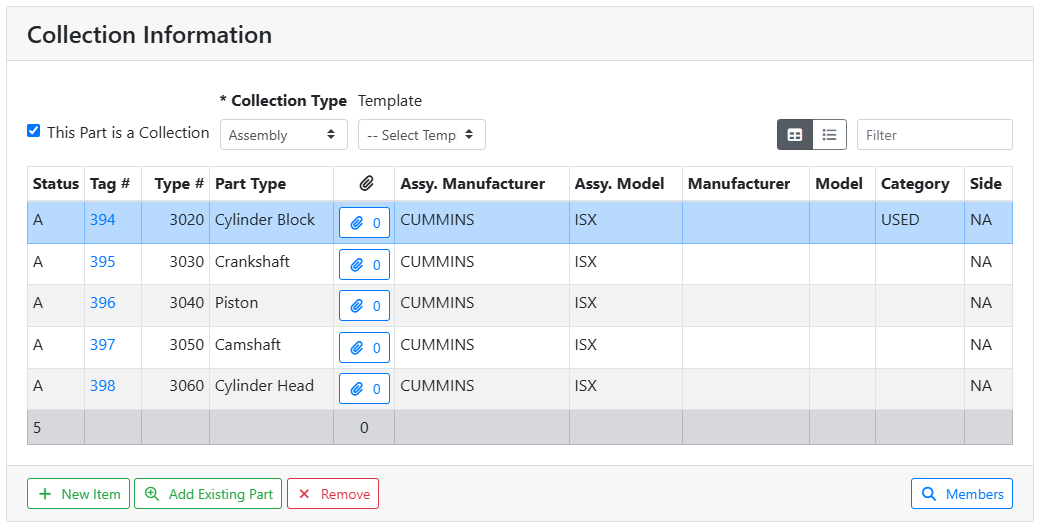Screen dimensions: 1042x524
Task: Switch to table grid view icon
Action: 795,135
